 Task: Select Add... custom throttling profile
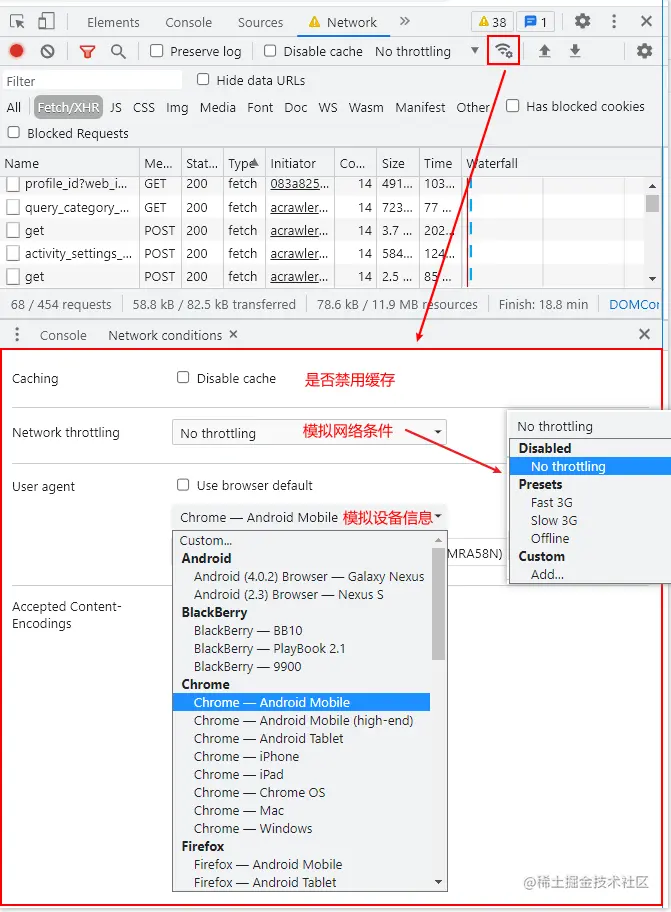[x=547, y=575]
